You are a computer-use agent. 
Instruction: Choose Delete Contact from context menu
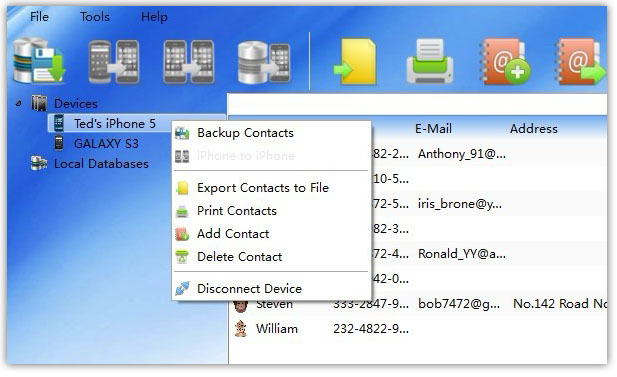tap(272, 257)
